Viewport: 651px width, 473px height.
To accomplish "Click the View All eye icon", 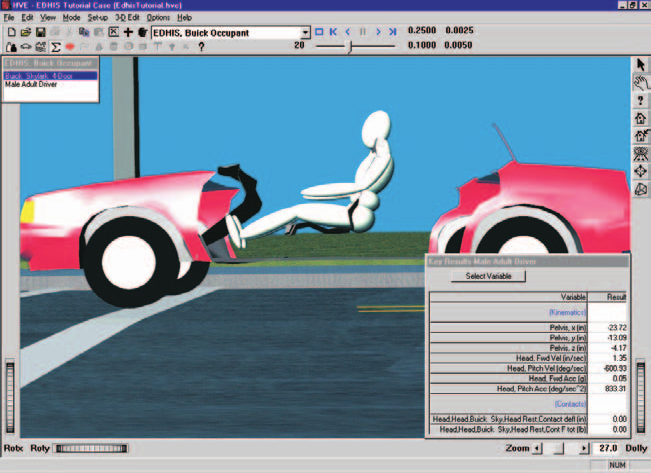I will pyautogui.click(x=641, y=154).
